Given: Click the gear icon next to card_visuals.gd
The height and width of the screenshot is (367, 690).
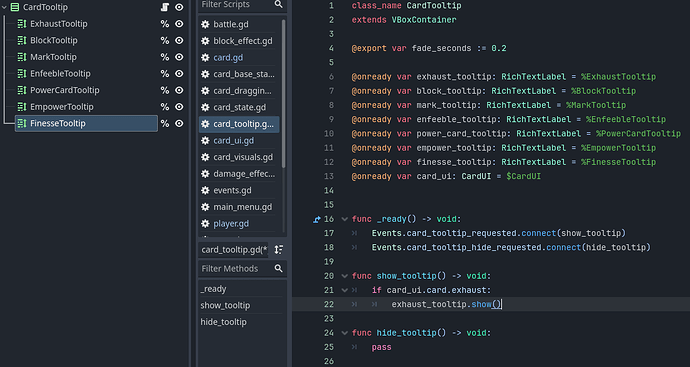Looking at the screenshot, I should coord(205,157).
